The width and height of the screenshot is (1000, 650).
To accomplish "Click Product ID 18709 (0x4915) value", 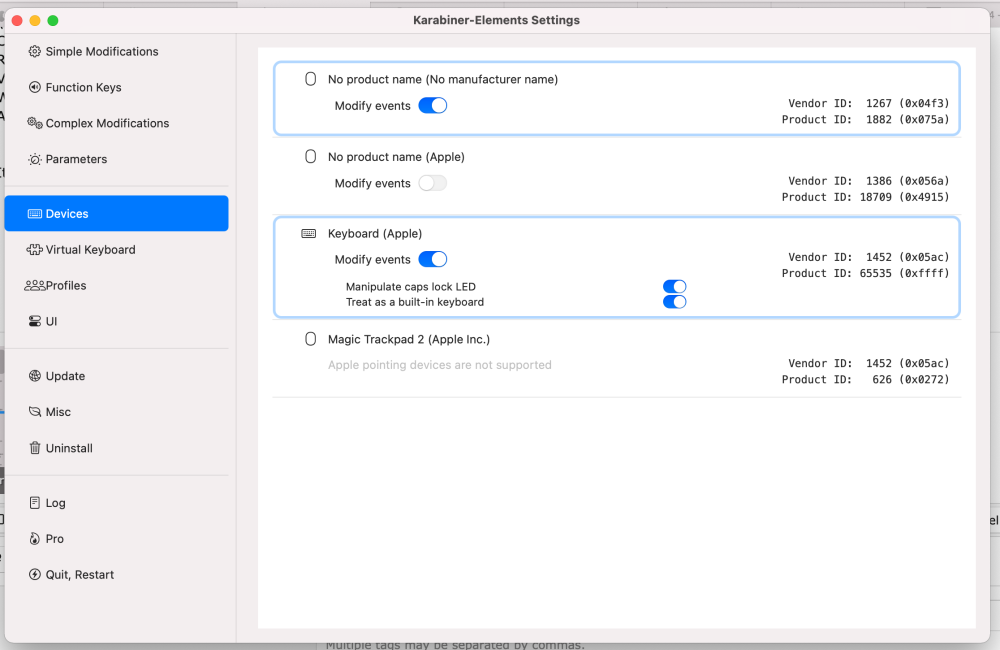I will [x=904, y=198].
